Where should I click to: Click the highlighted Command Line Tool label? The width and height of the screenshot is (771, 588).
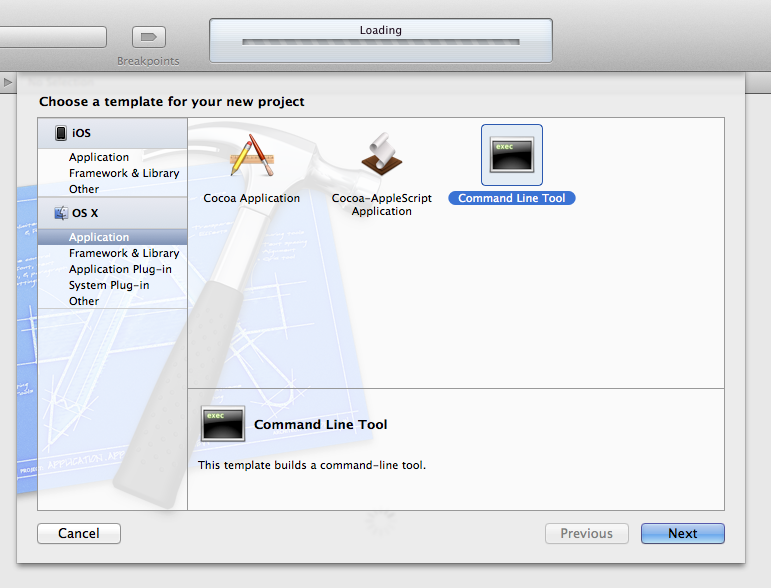coord(512,198)
